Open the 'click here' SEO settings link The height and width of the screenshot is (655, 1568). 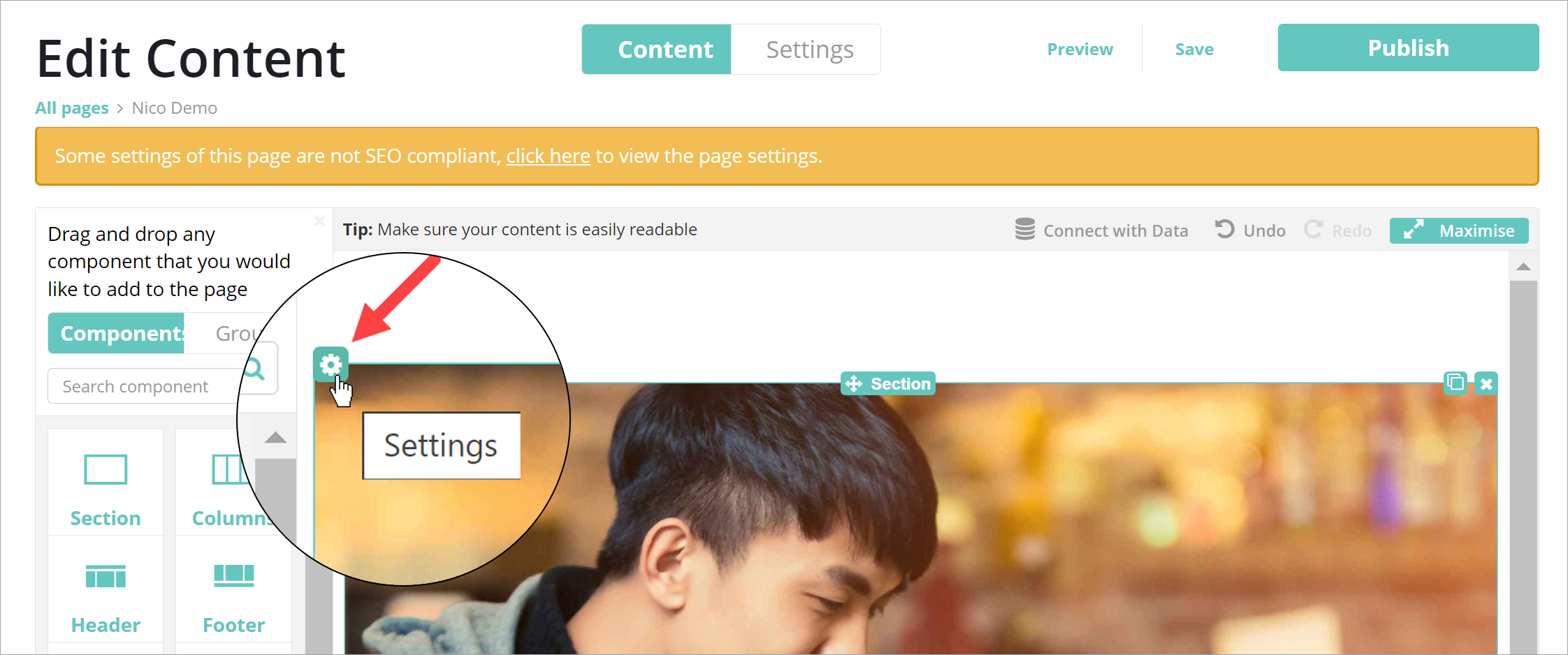pos(548,156)
